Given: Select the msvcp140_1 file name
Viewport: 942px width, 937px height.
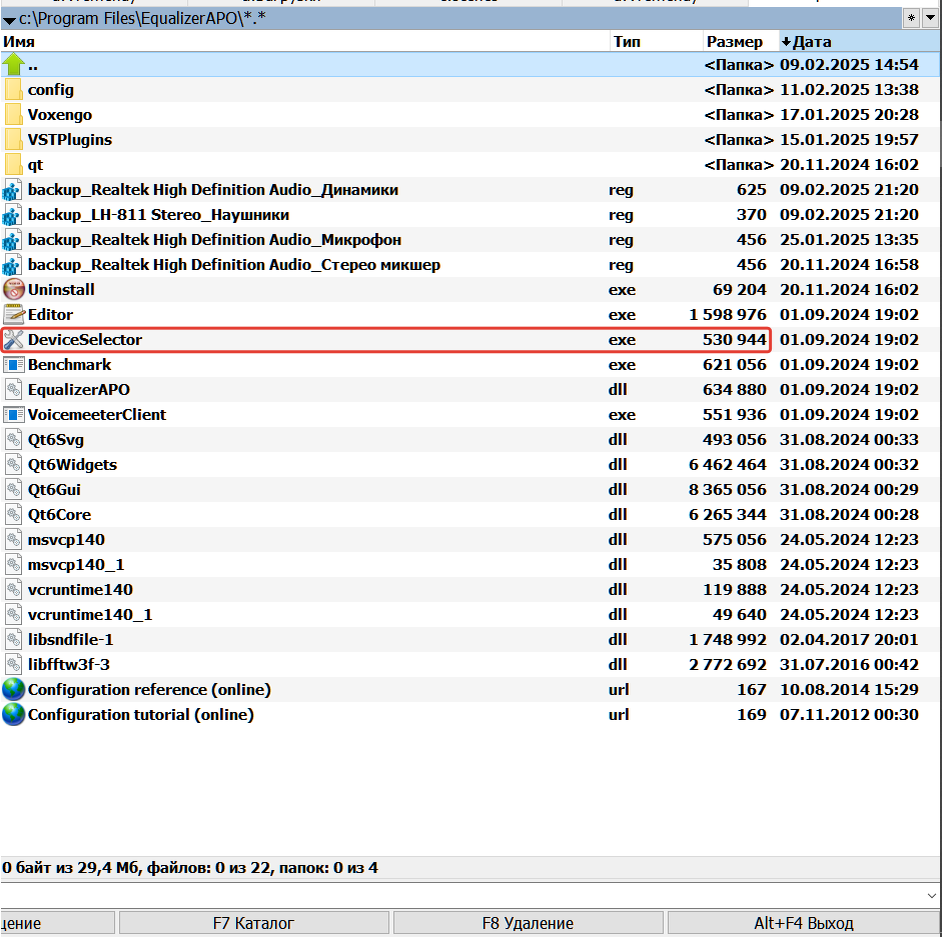Looking at the screenshot, I should tap(76, 565).
